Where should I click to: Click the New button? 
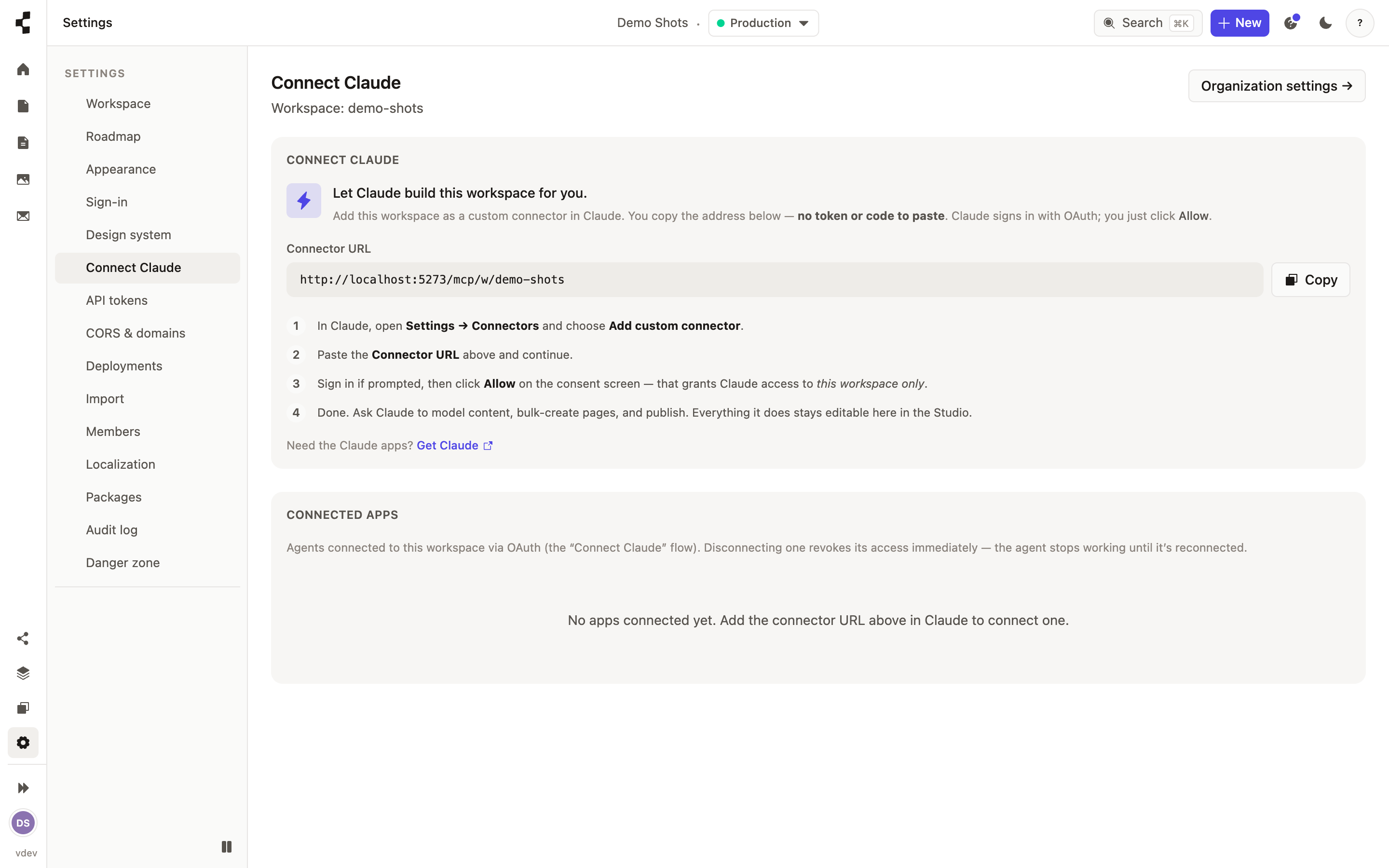pyautogui.click(x=1240, y=23)
